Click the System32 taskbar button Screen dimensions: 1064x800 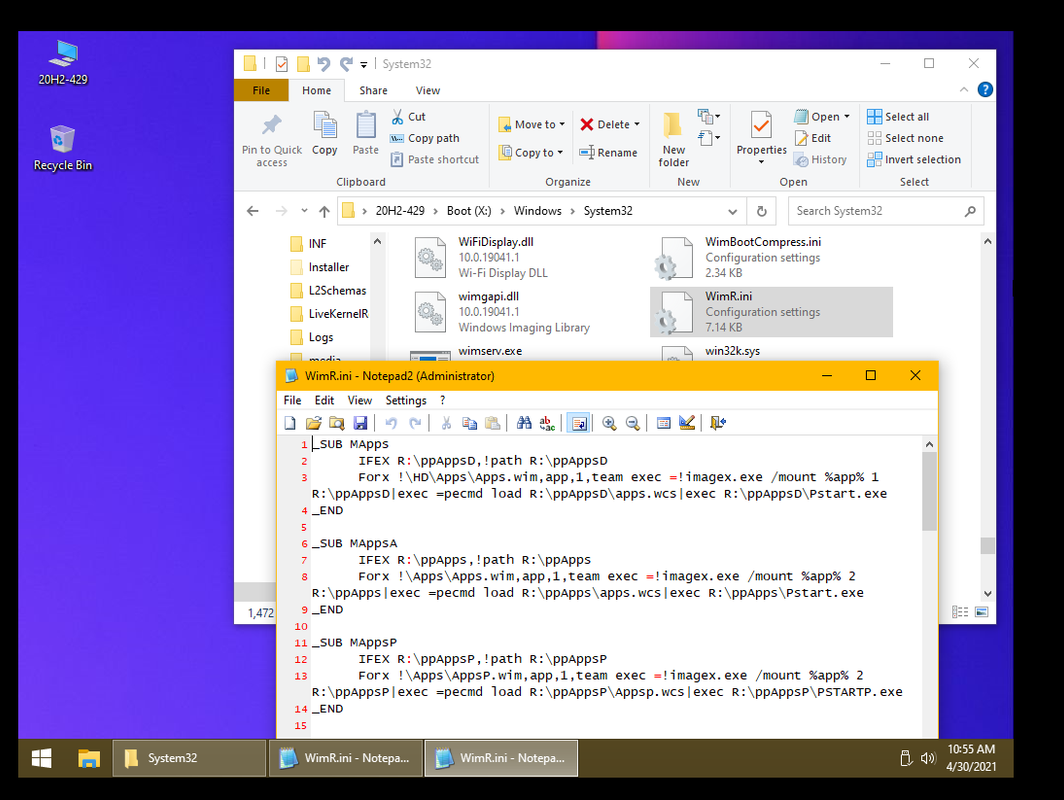tap(189, 758)
